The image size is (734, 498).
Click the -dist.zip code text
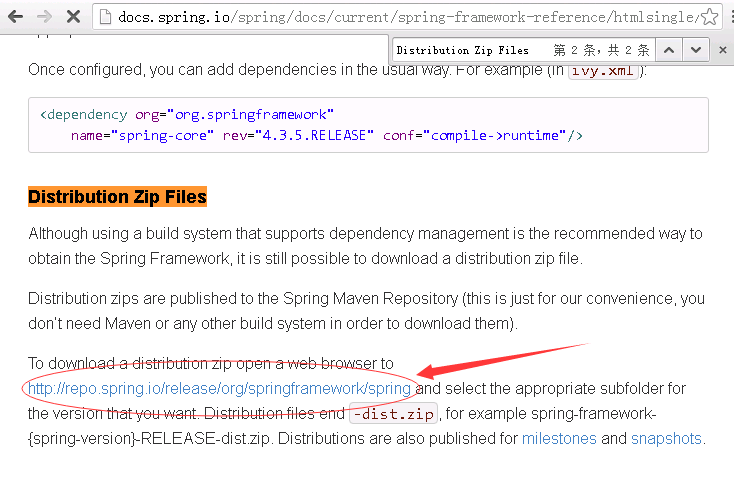393,414
